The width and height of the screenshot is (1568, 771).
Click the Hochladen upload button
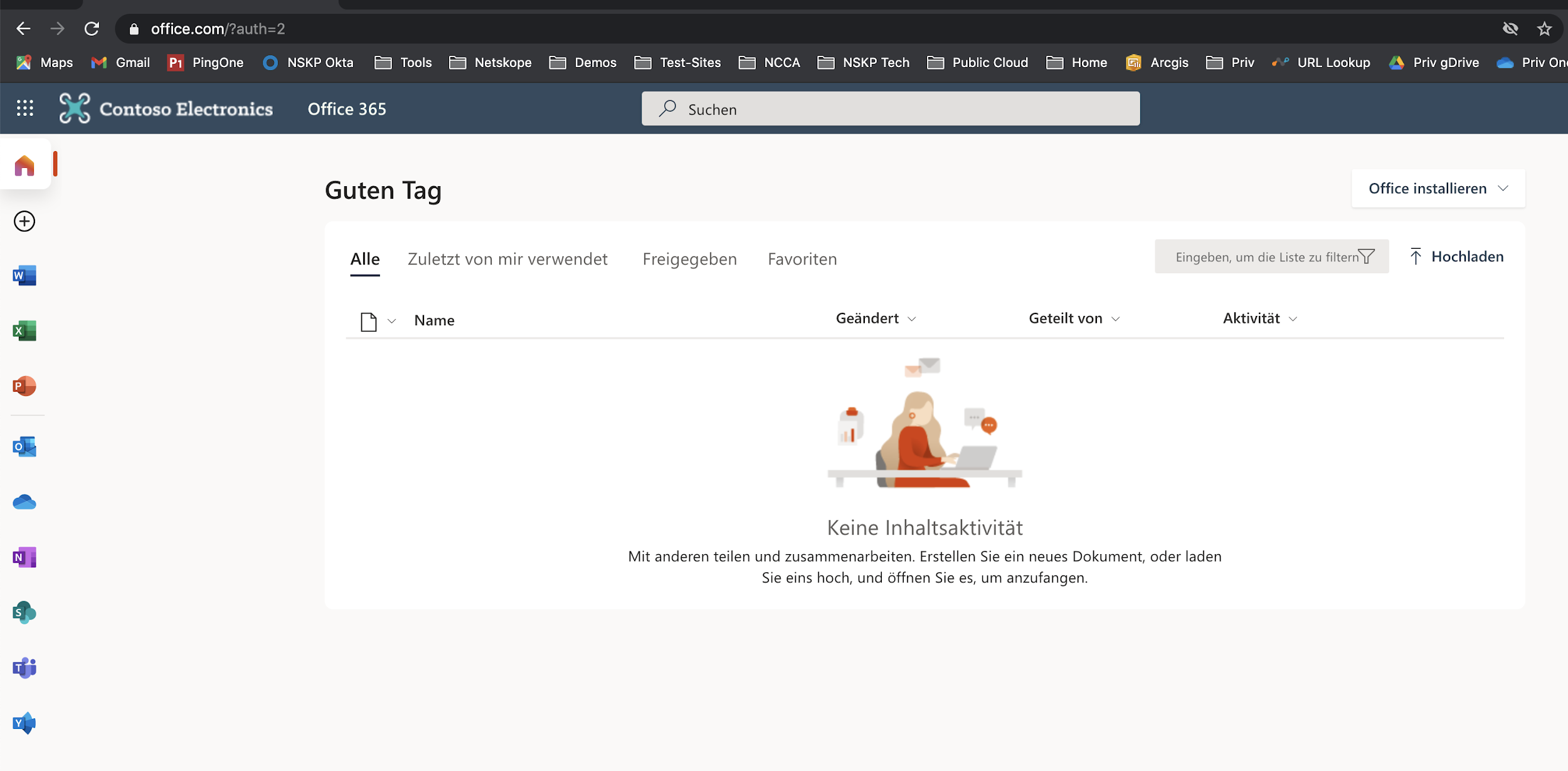pos(1456,256)
